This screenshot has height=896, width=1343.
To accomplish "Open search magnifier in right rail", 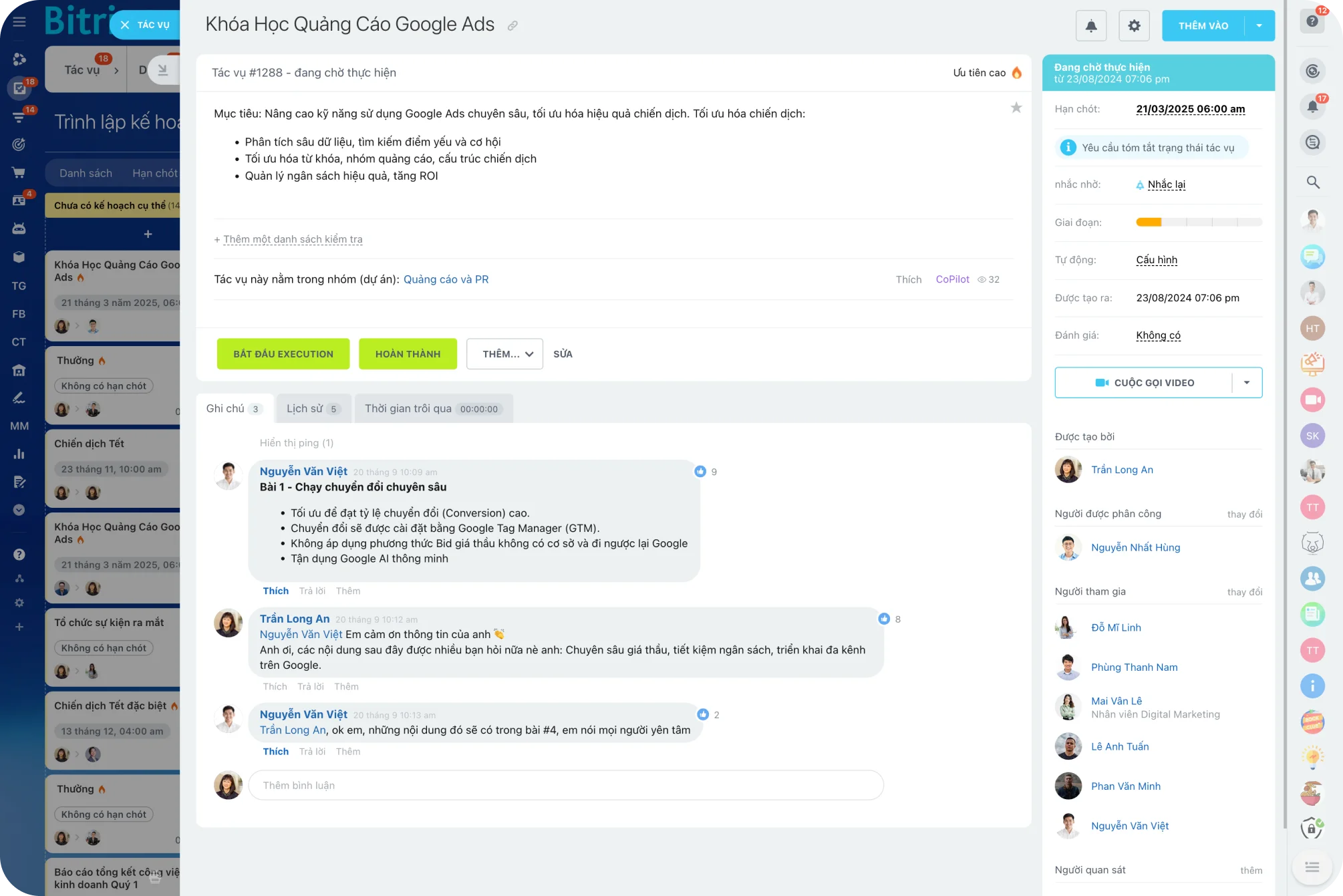I will coord(1313,182).
